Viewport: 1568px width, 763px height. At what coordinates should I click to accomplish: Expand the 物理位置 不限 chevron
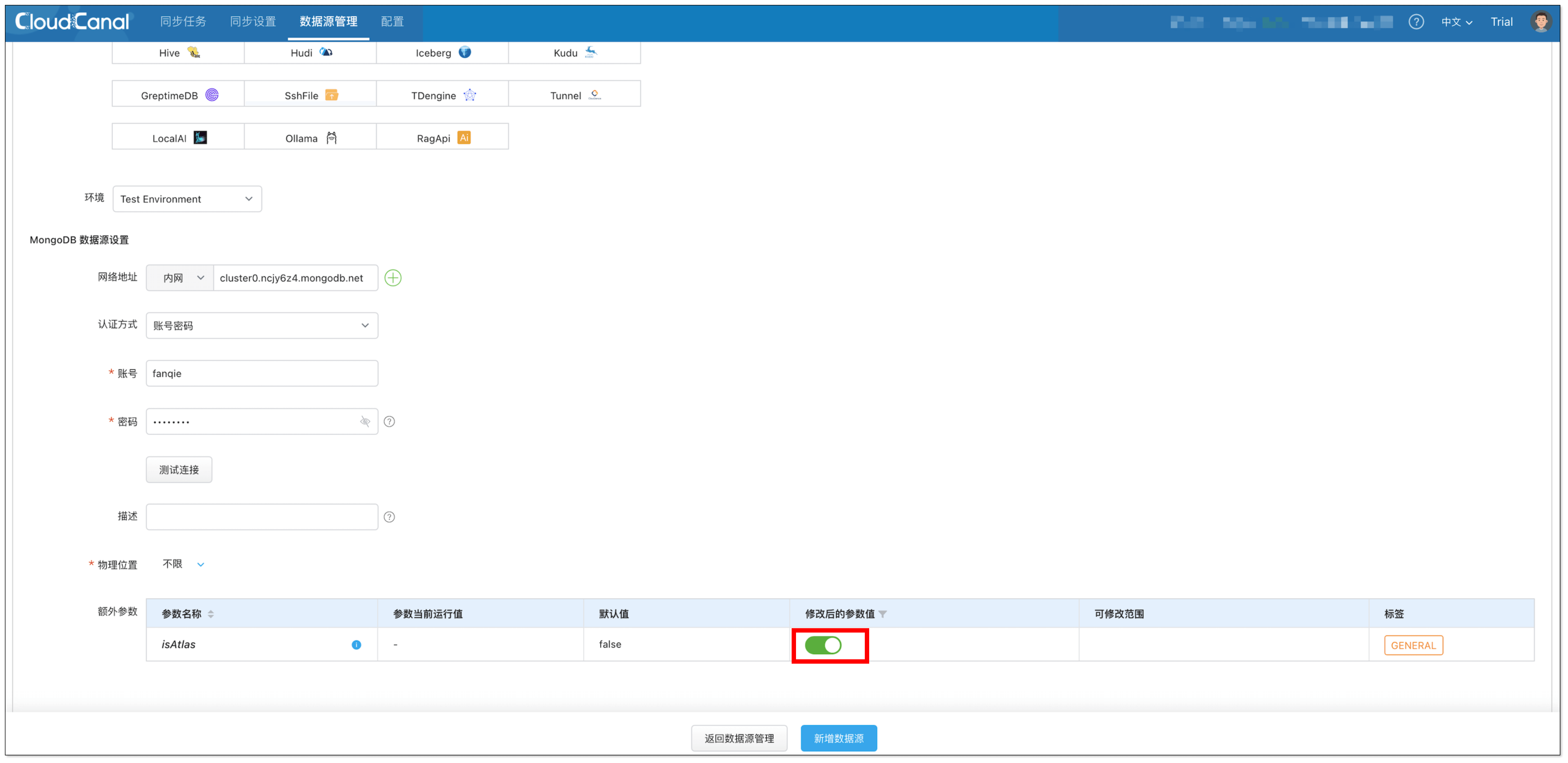(200, 565)
